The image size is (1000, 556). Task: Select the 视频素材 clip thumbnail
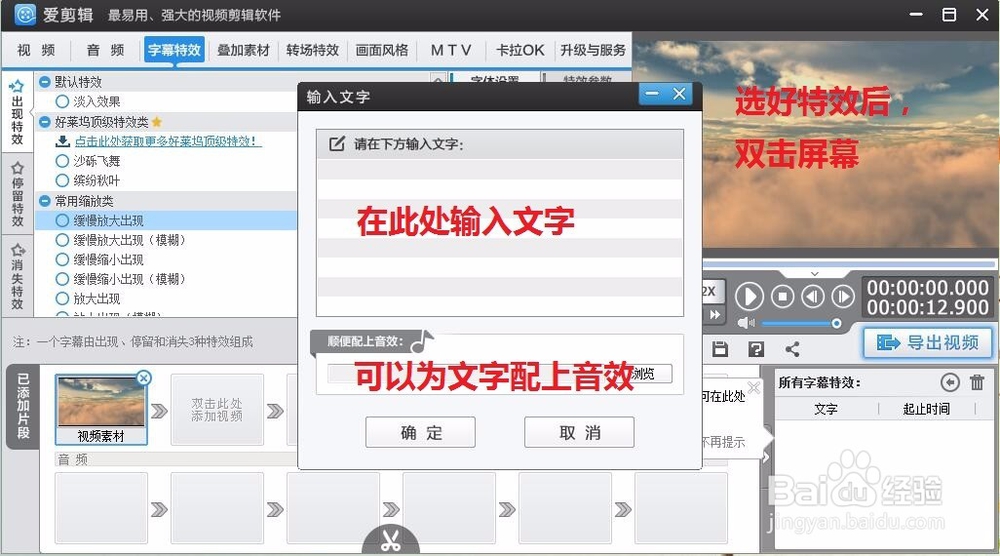click(x=101, y=410)
